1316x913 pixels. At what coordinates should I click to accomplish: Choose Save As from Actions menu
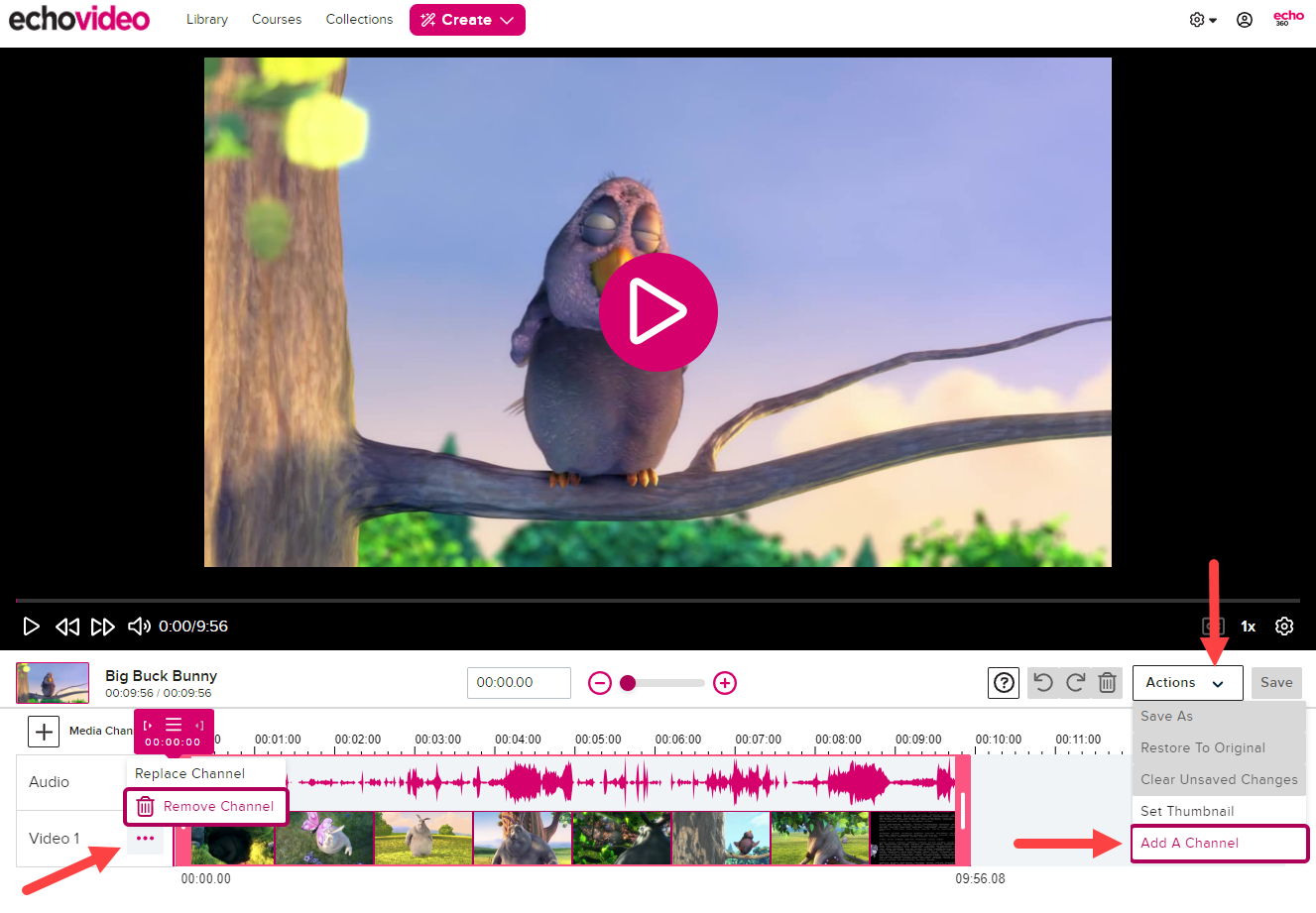pos(1219,717)
